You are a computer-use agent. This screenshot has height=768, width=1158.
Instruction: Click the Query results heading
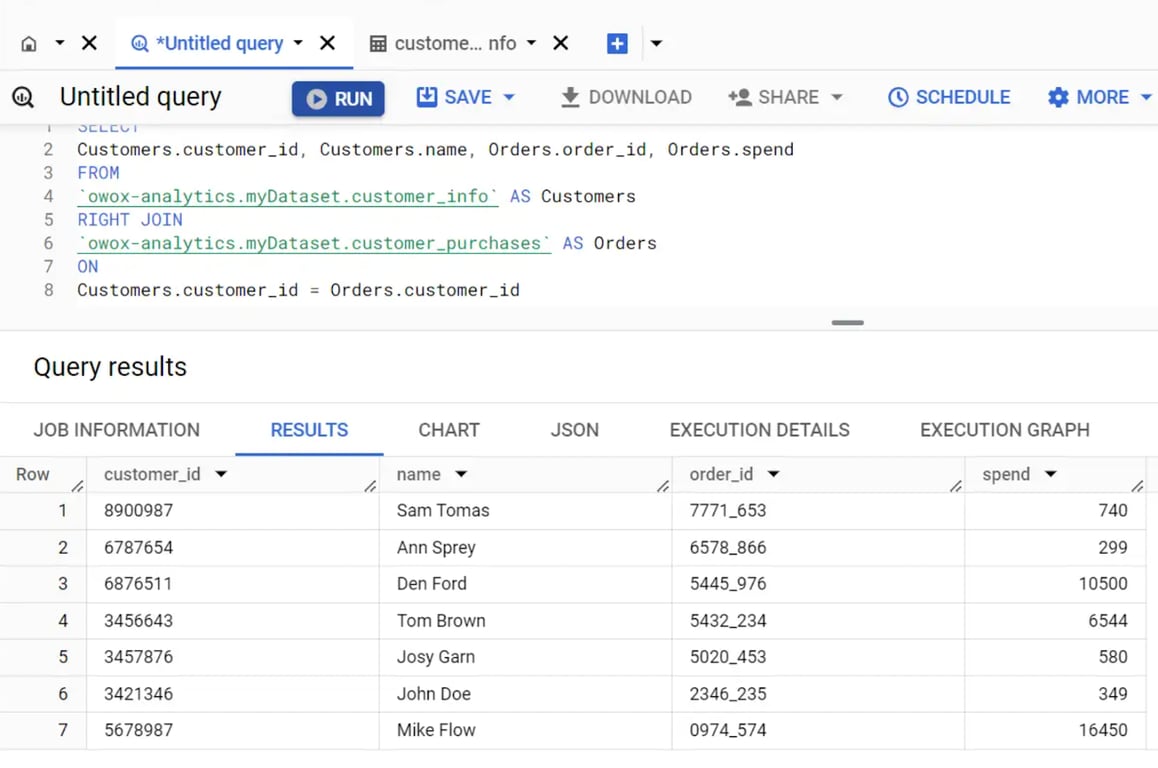[110, 367]
